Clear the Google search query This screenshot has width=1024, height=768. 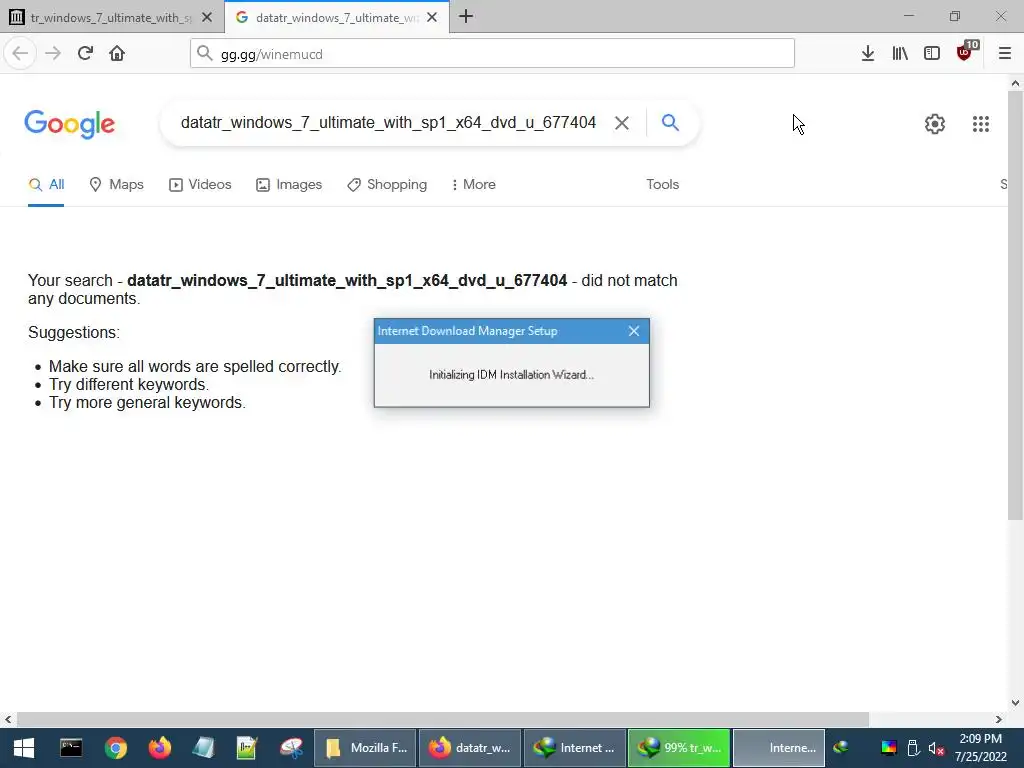[x=622, y=123]
